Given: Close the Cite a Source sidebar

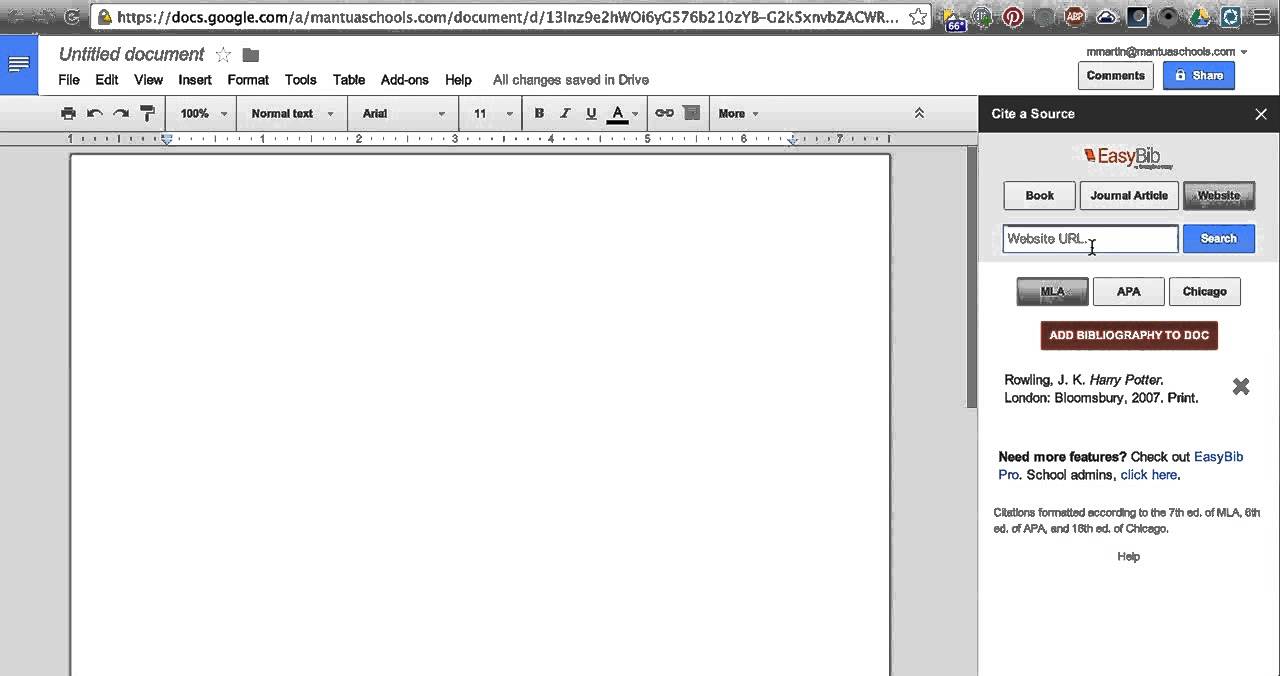Looking at the screenshot, I should (1260, 114).
